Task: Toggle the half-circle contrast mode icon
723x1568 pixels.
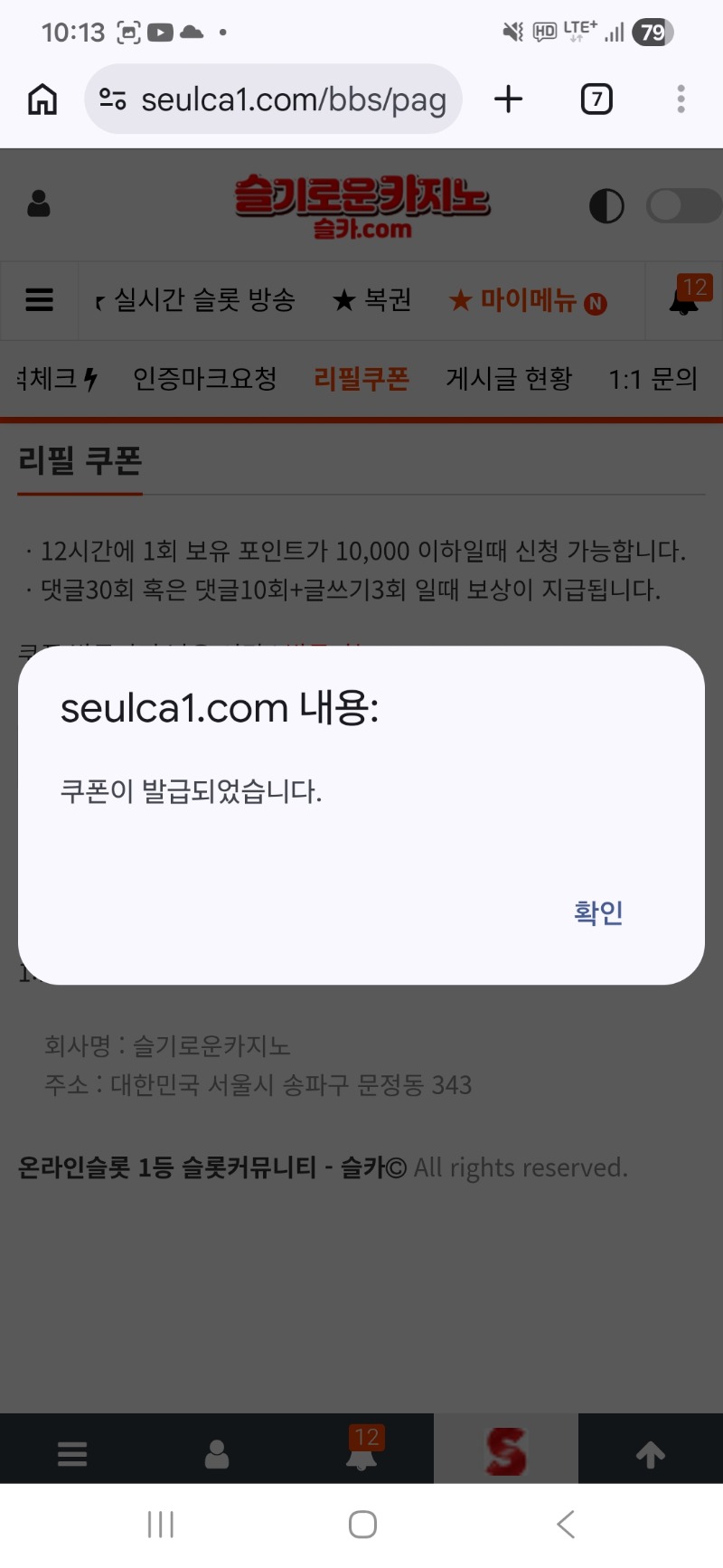Action: coord(606,206)
